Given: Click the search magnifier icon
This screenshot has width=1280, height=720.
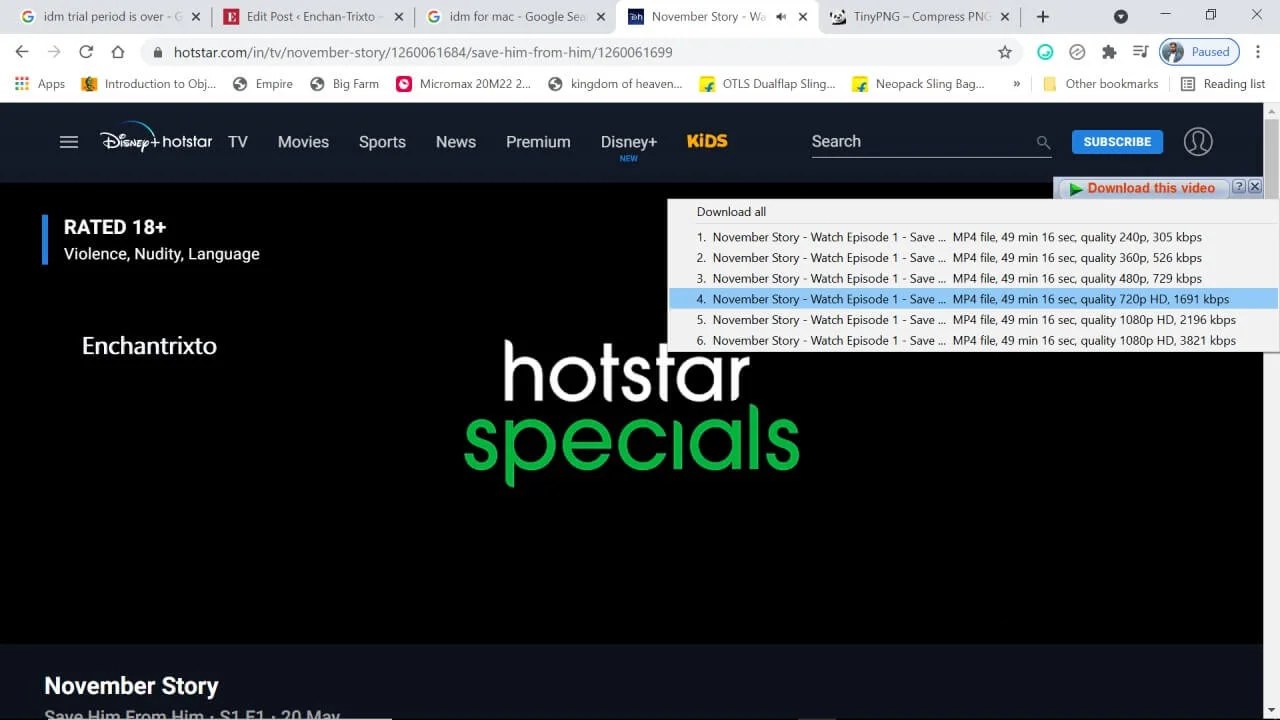Looking at the screenshot, I should pyautogui.click(x=1043, y=143).
